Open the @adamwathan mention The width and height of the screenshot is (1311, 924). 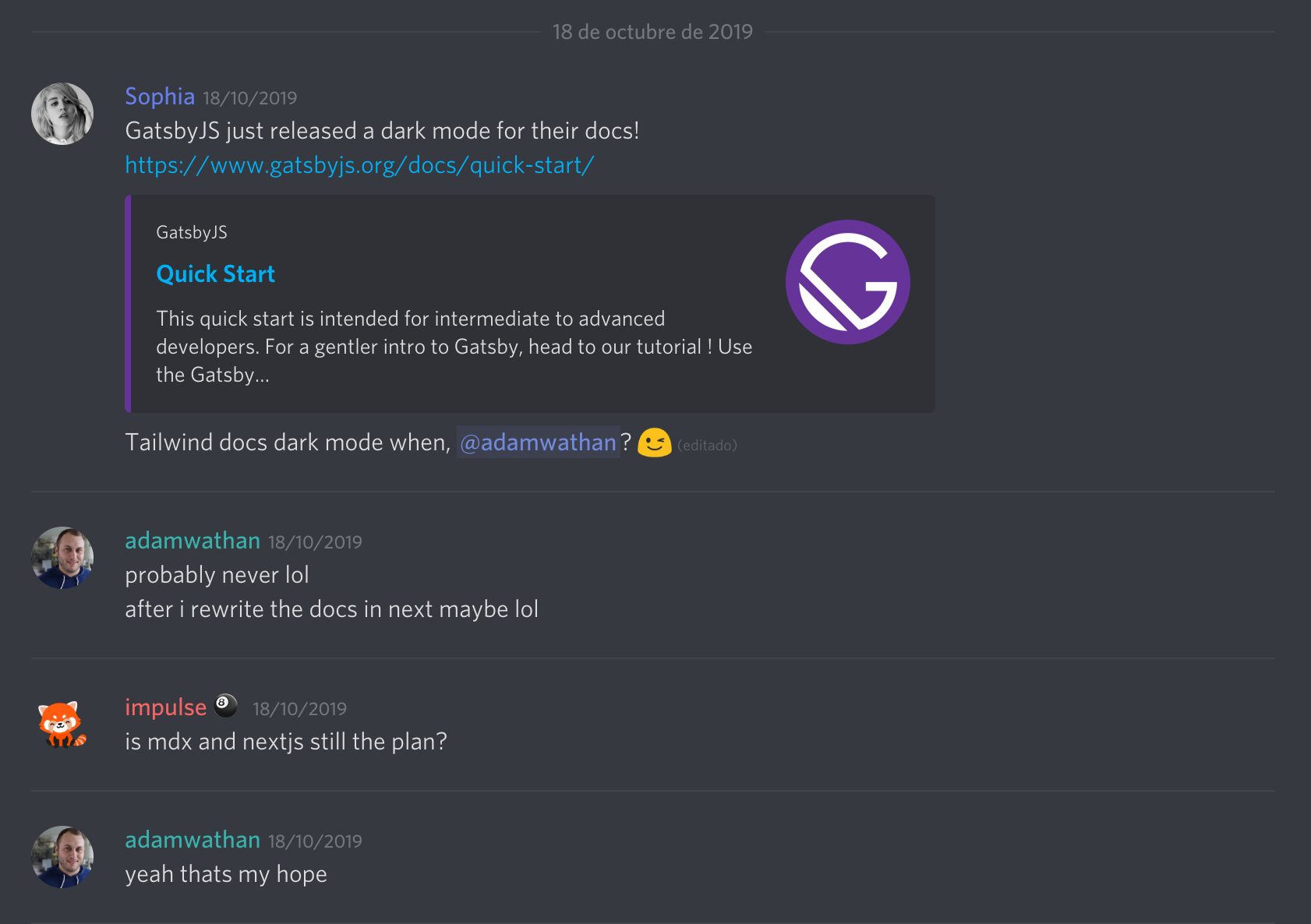538,442
